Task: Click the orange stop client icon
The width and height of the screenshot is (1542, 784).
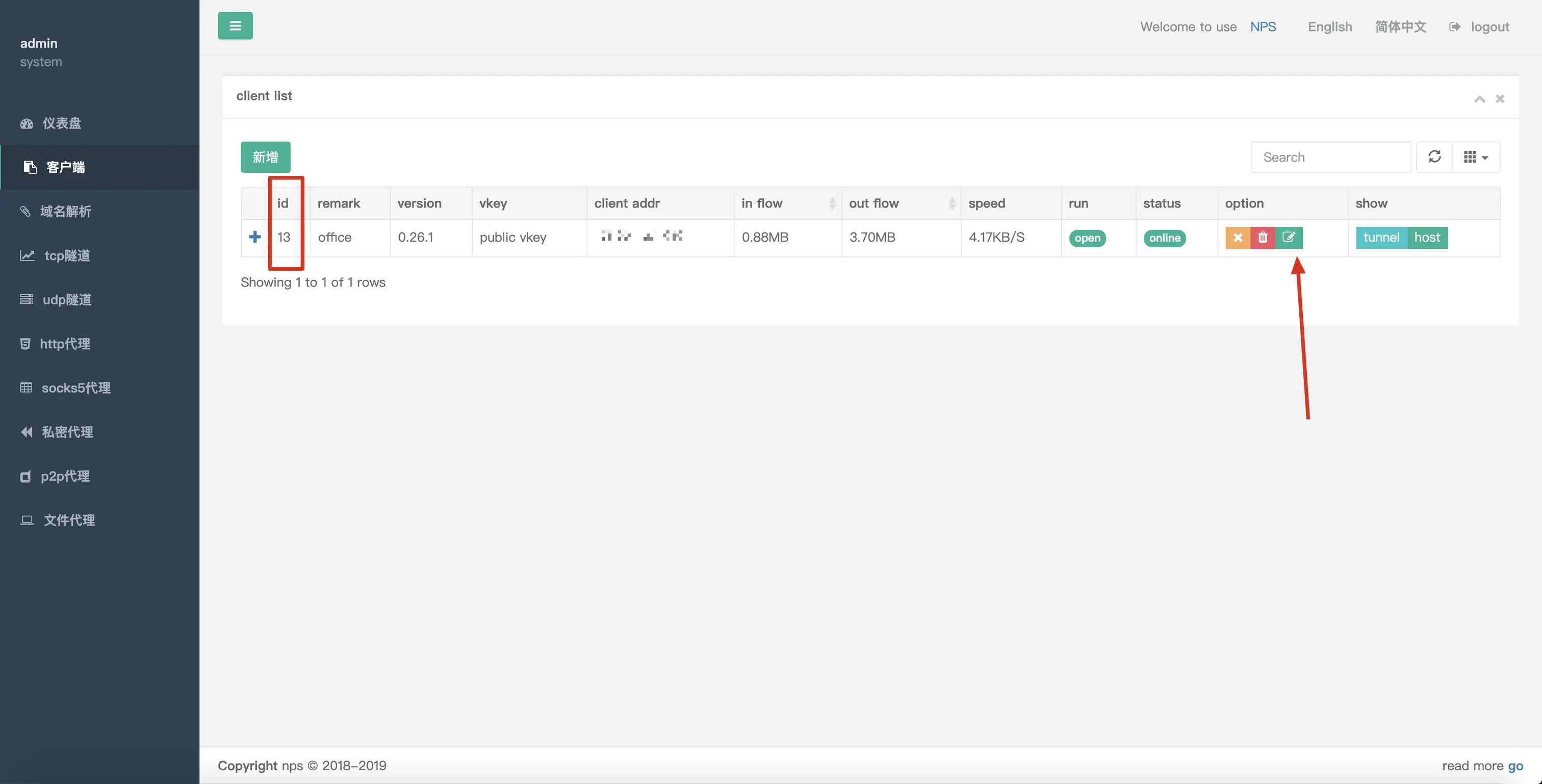Action: (1237, 238)
